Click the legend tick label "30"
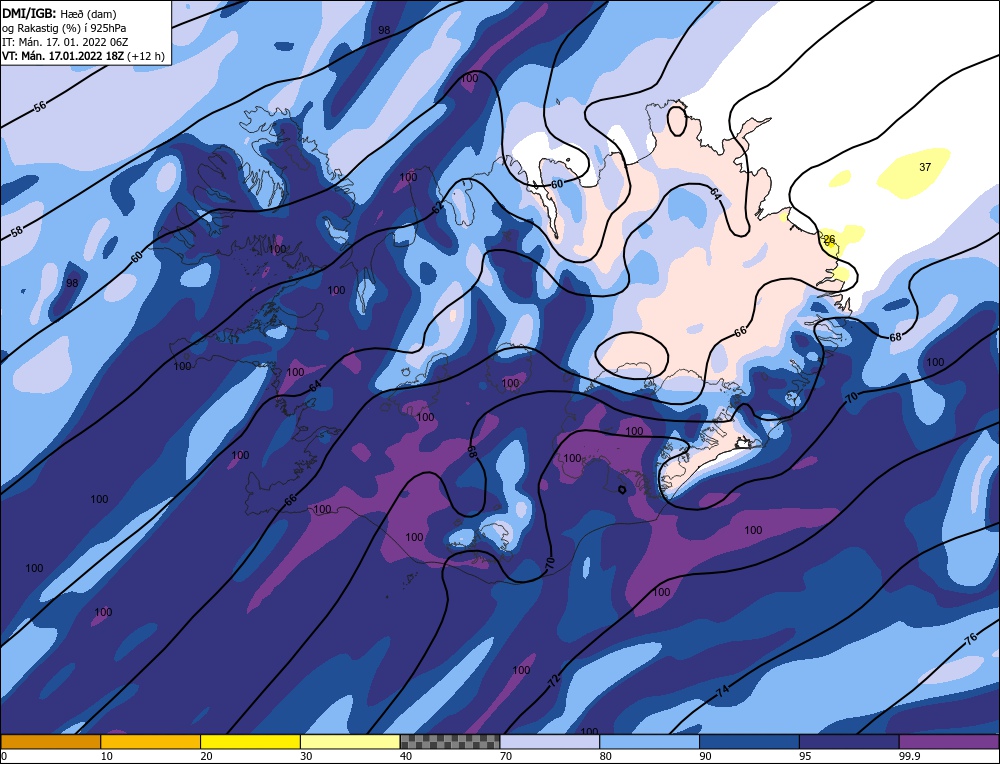The height and width of the screenshot is (764, 1000). (x=306, y=756)
